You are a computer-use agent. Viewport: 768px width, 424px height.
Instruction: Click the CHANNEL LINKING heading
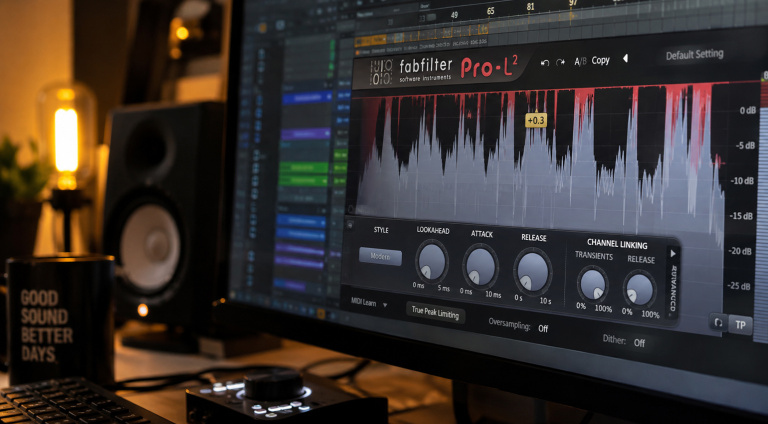pyautogui.click(x=617, y=244)
